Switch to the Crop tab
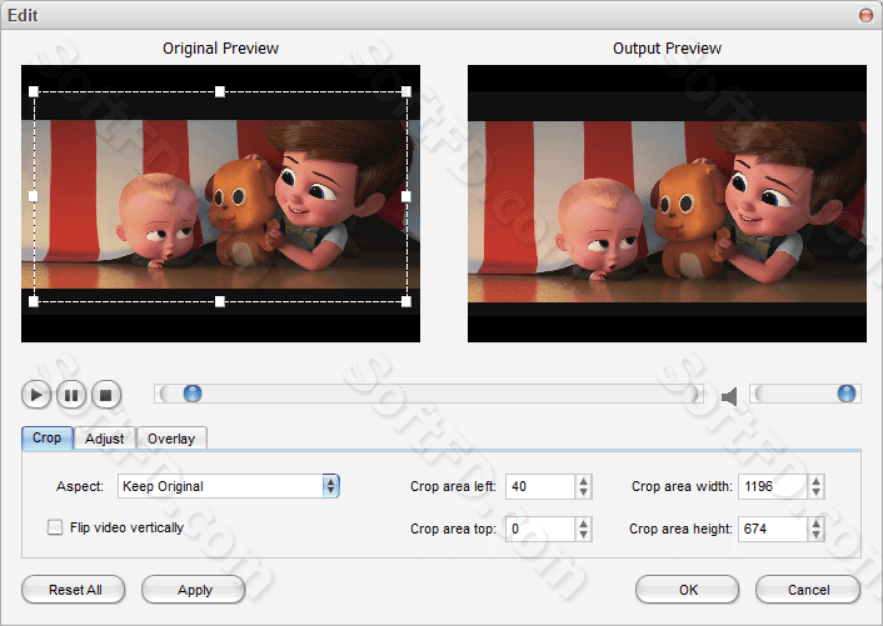This screenshot has height=626, width=883. click(x=47, y=437)
